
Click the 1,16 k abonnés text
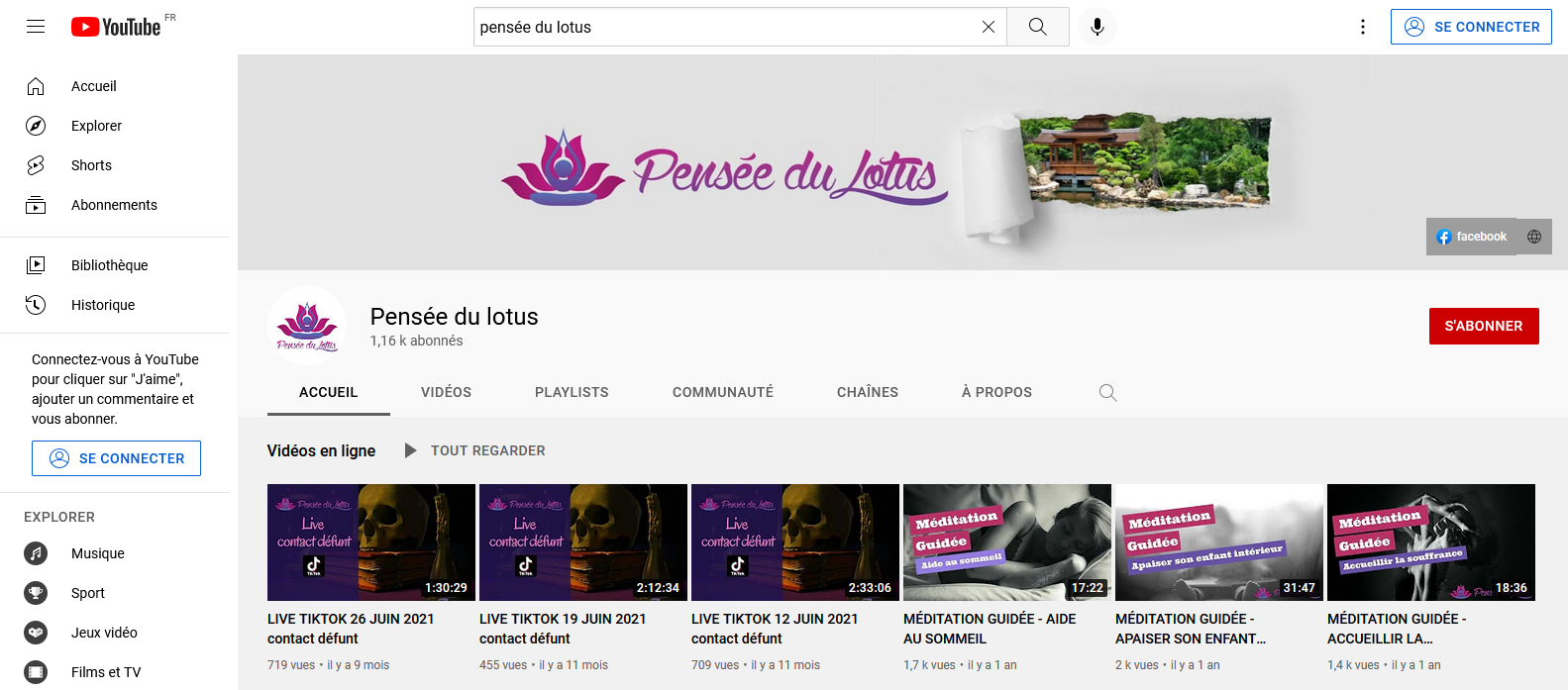[417, 341]
